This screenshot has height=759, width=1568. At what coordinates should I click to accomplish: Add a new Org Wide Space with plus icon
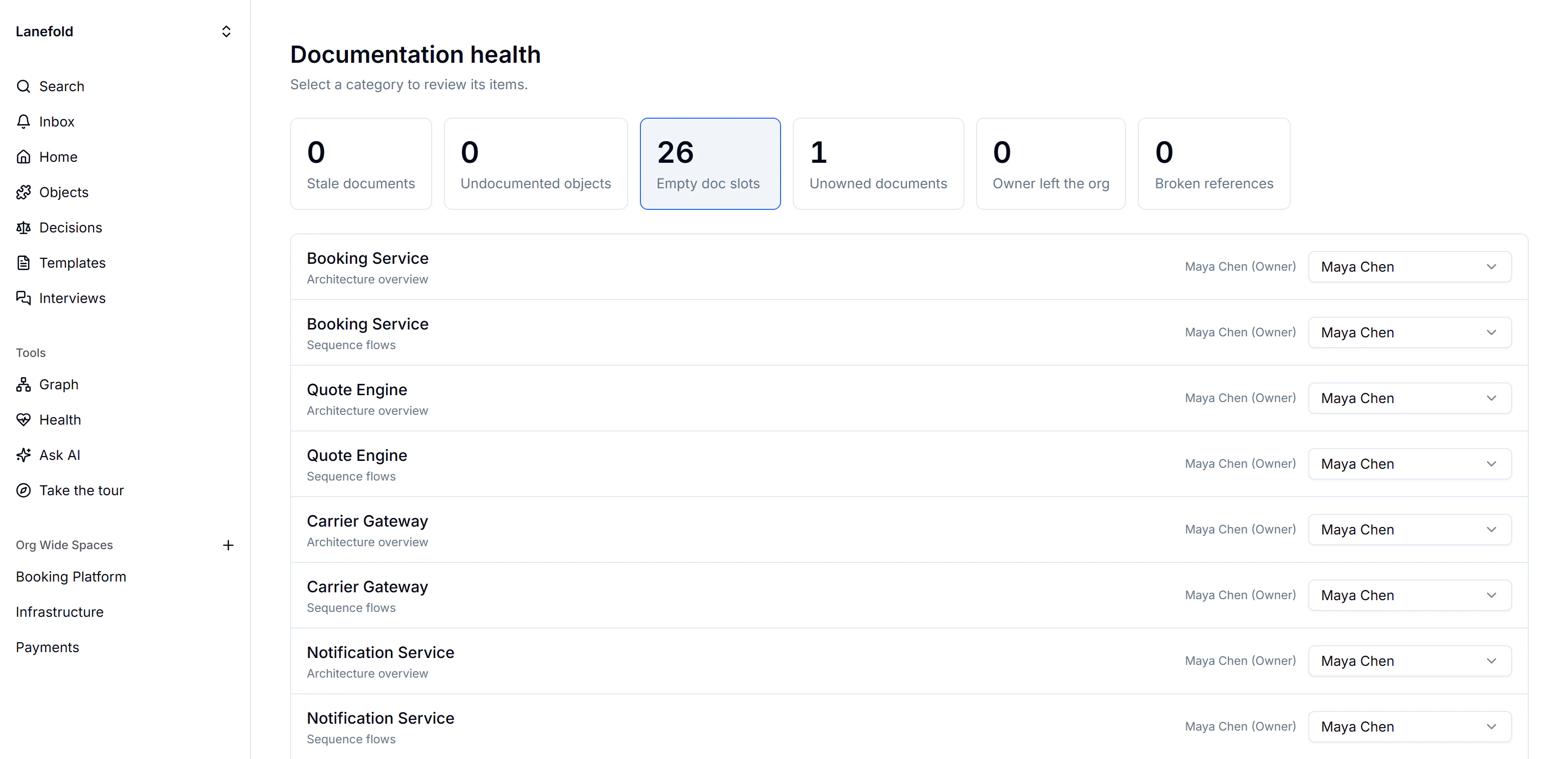(x=228, y=545)
